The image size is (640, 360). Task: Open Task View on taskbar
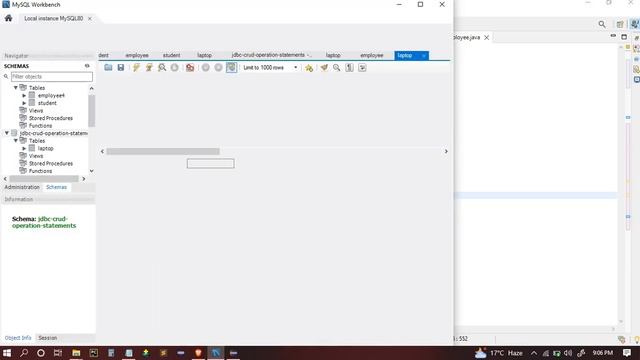(58, 353)
